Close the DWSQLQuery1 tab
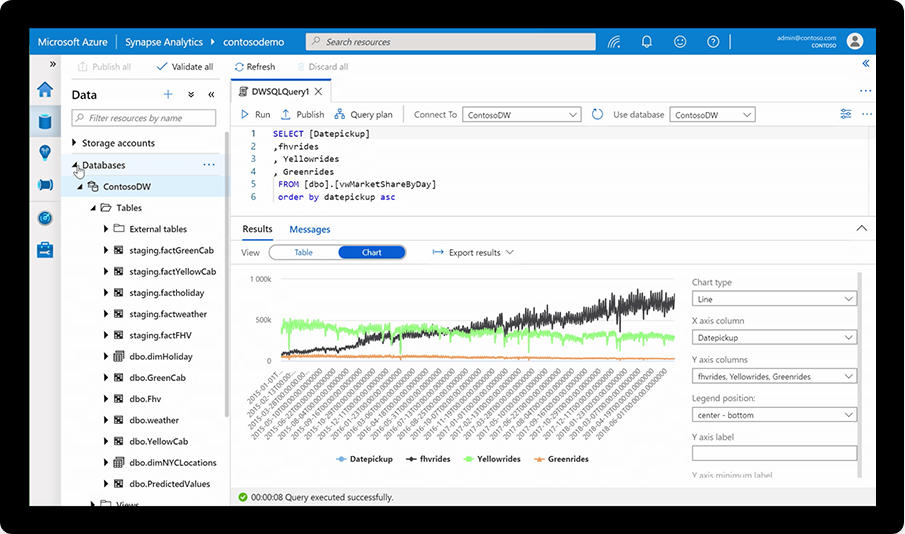 [x=318, y=91]
